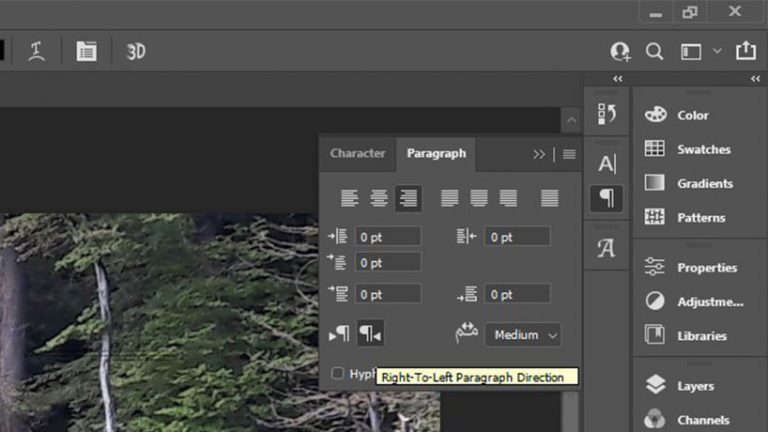Viewport: 768px width, 432px height.
Task: Click the indent left margin icon
Action: click(338, 237)
